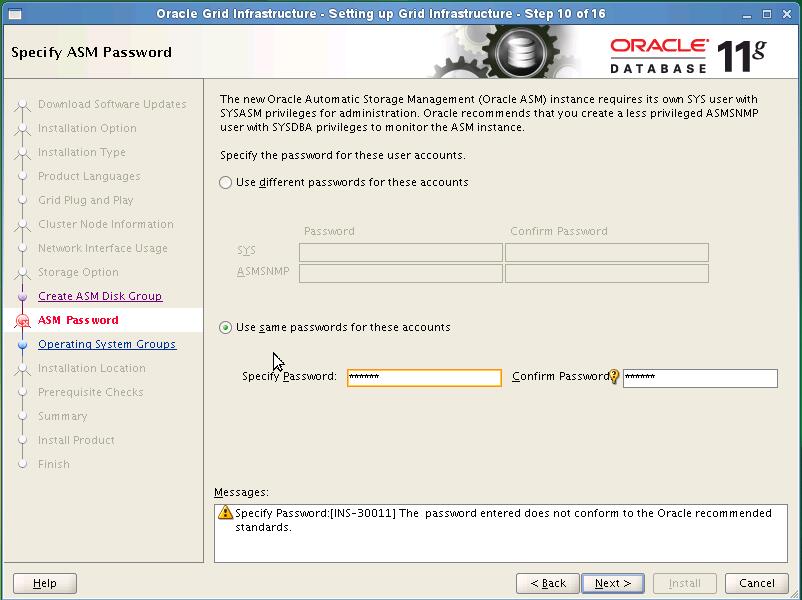Cancel the Grid Infrastructure installer

tap(756, 583)
